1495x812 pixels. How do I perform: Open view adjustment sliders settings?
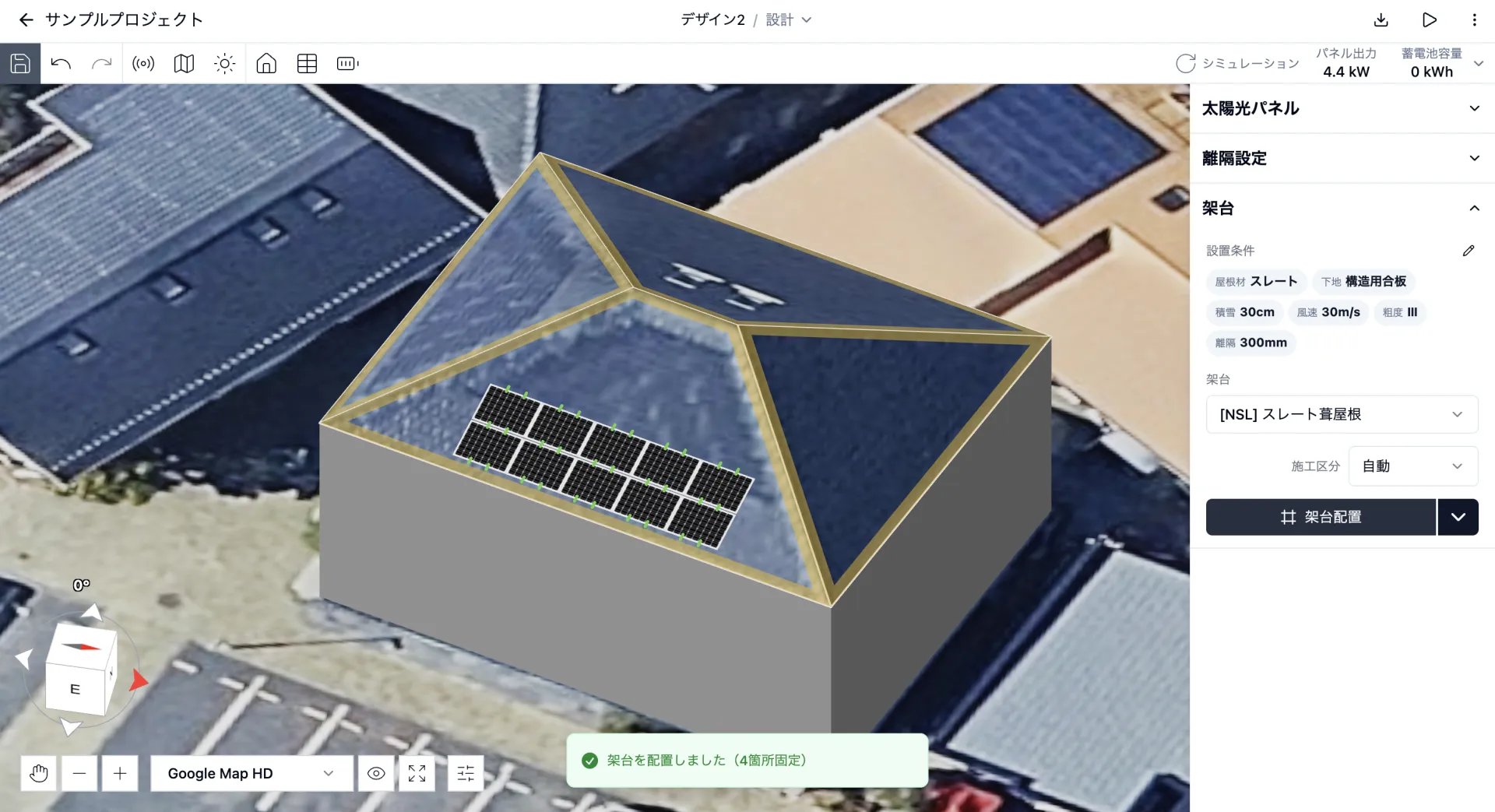[466, 773]
